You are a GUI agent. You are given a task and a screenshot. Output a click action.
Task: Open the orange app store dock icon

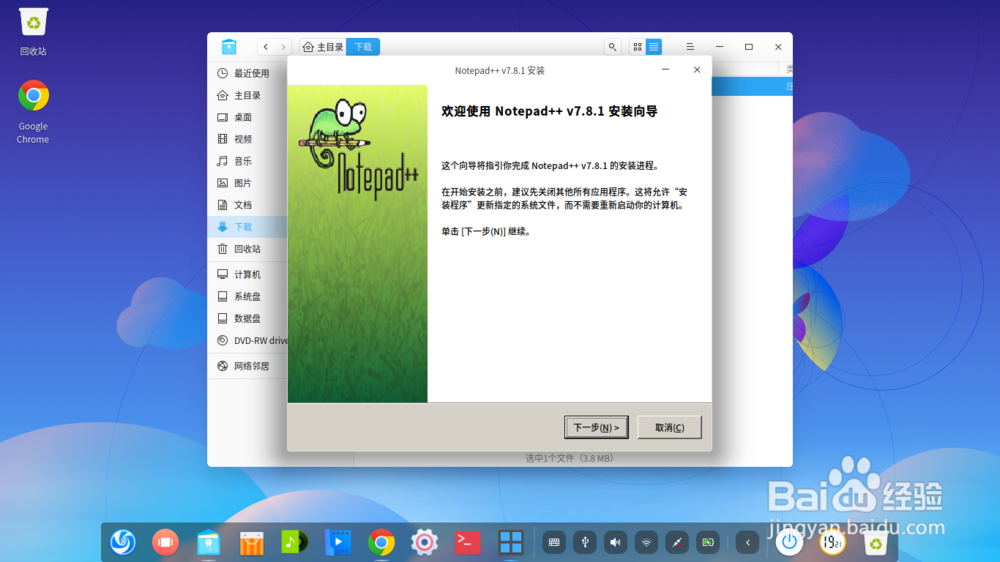click(x=252, y=542)
